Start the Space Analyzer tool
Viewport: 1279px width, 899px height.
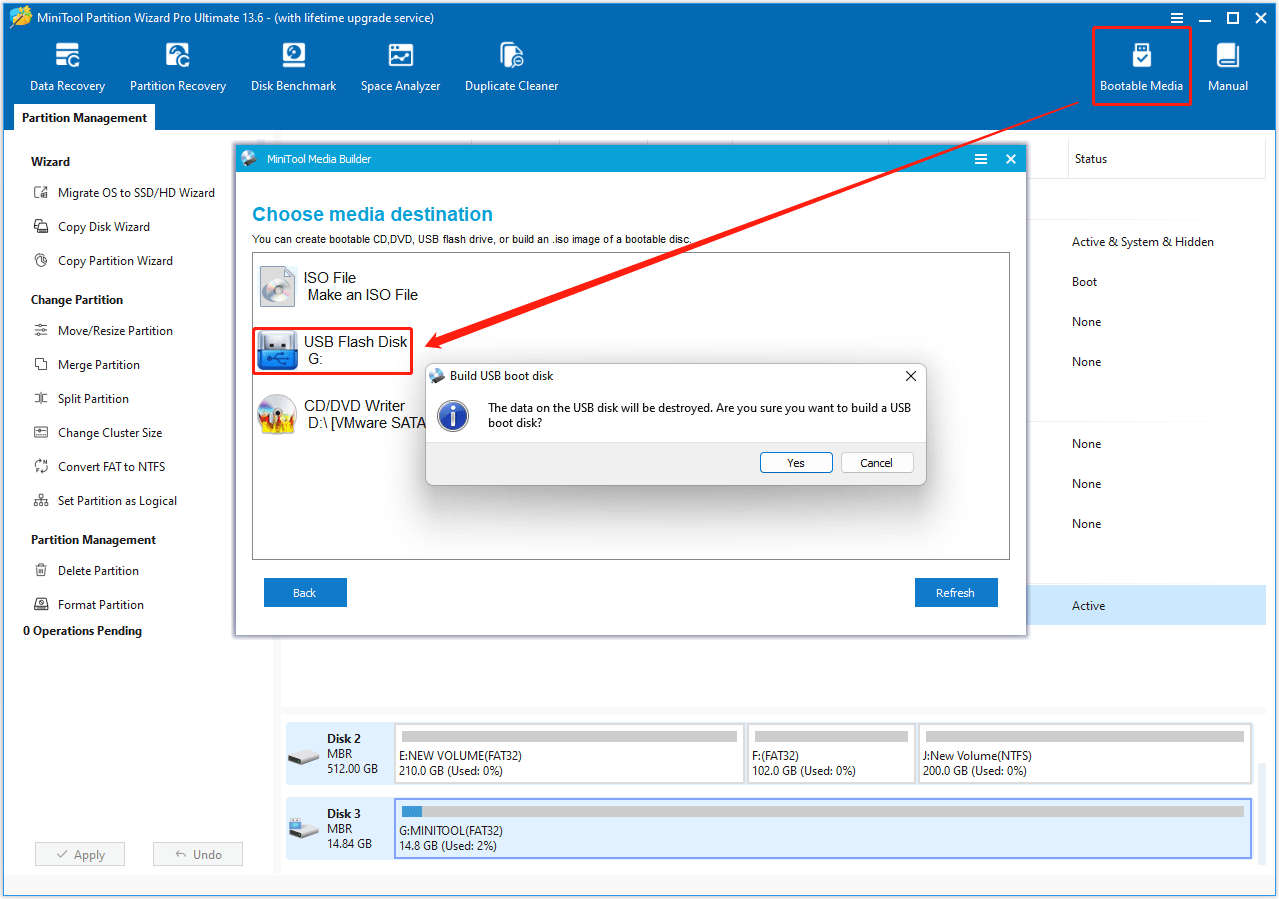coord(401,68)
